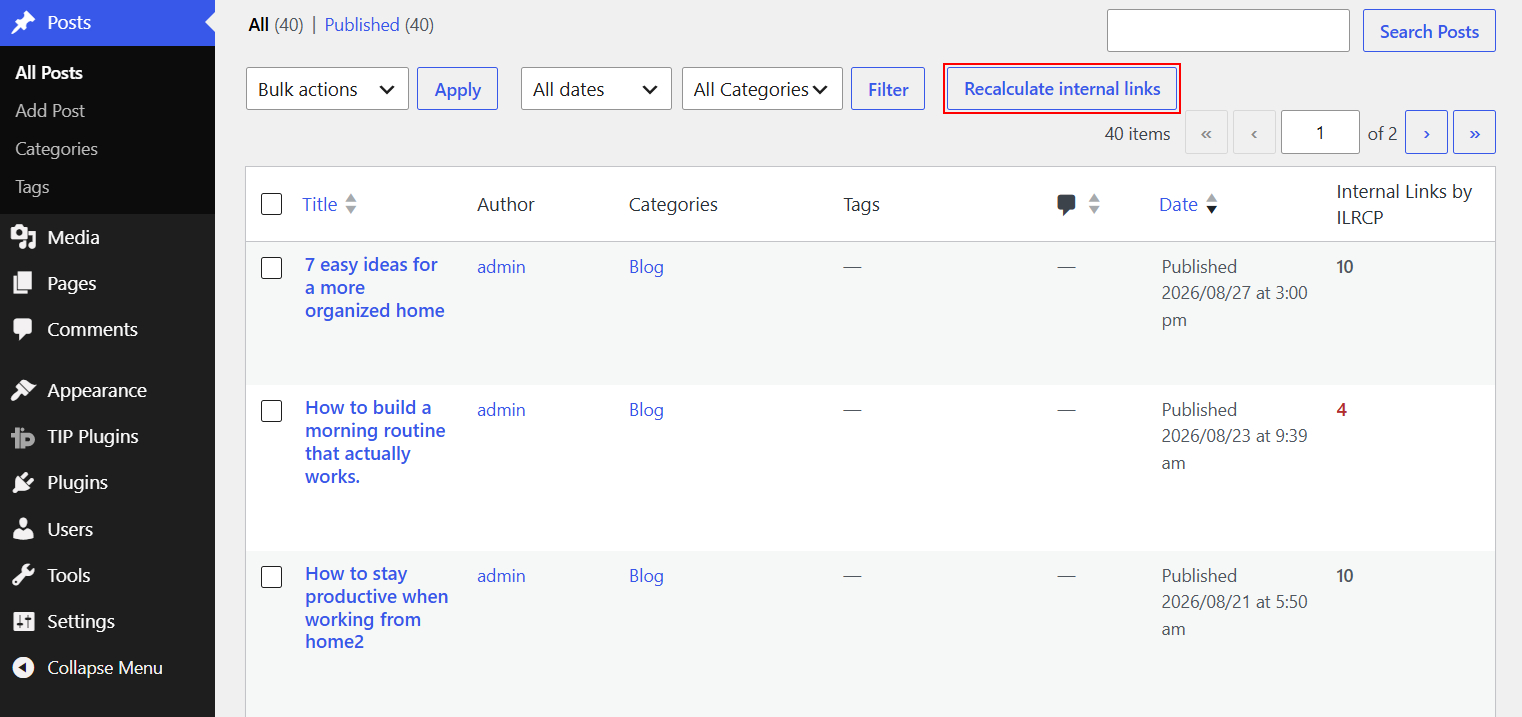The height and width of the screenshot is (717, 1522).
Task: Click the Appearance paintbrush icon
Action: pyautogui.click(x=23, y=390)
